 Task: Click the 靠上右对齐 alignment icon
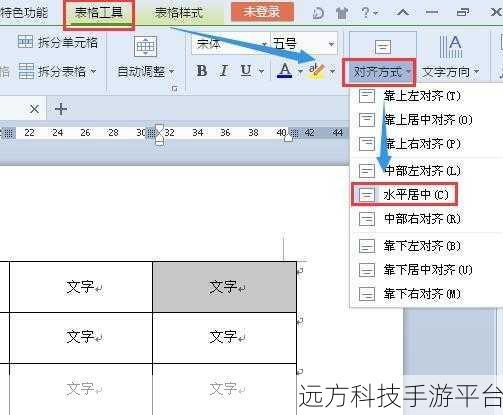[367, 144]
